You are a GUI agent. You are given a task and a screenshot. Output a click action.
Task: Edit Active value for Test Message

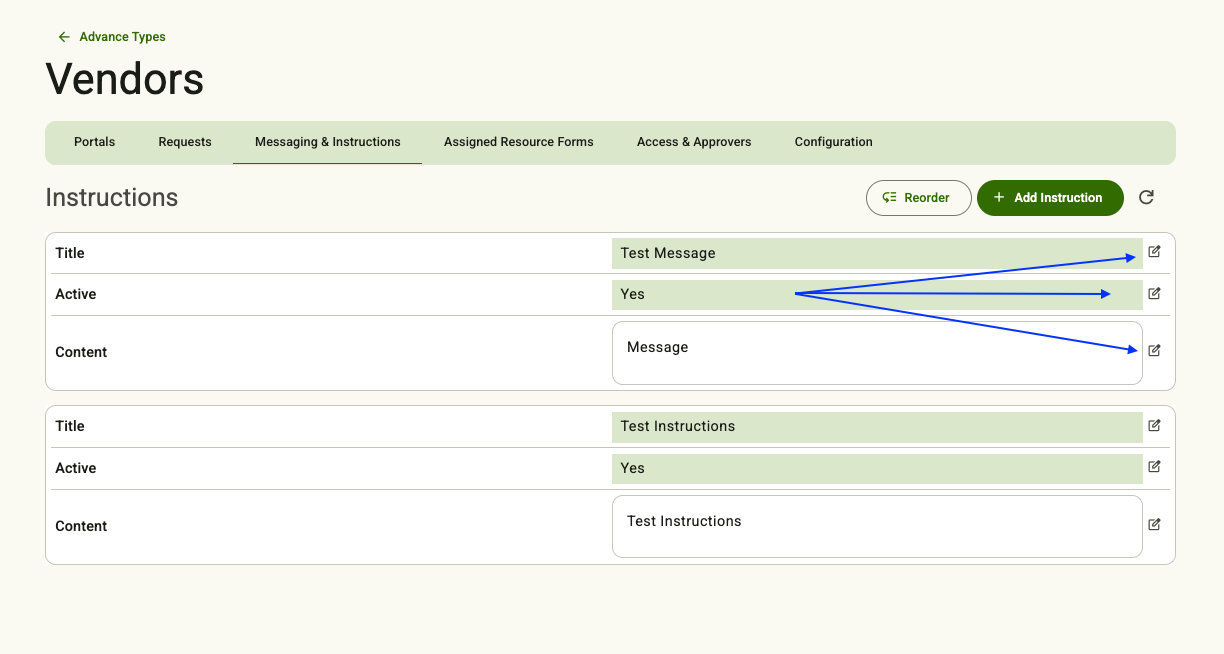1154,294
